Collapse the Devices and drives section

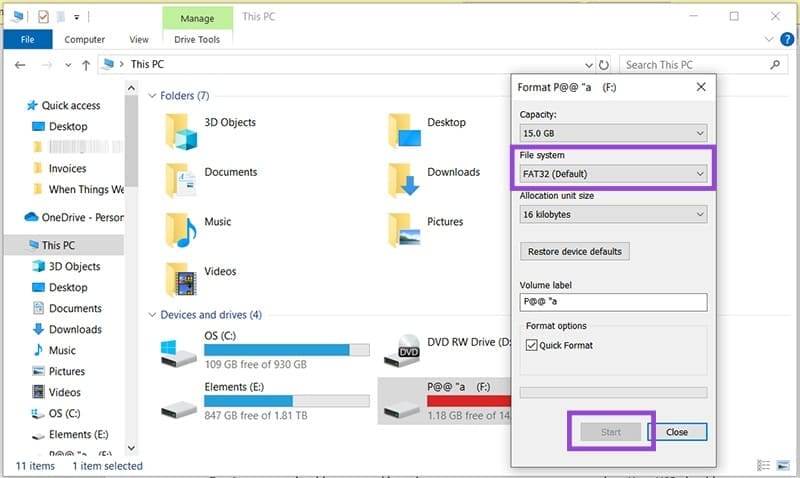153,315
